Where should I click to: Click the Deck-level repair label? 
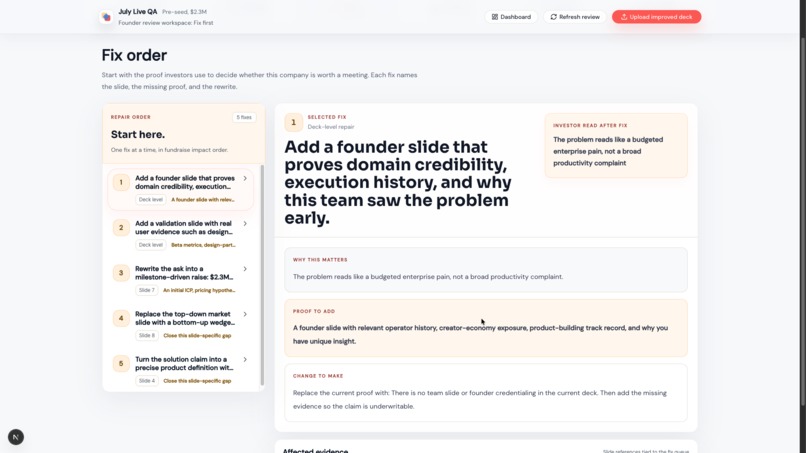click(x=331, y=126)
